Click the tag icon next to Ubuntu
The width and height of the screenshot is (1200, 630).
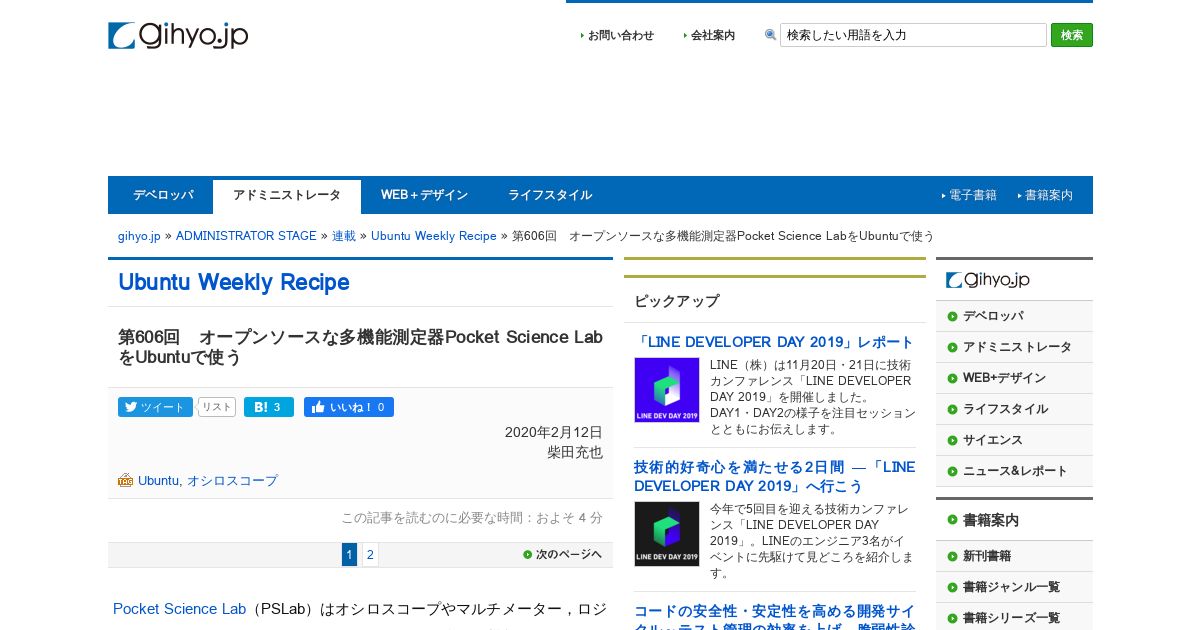125,480
